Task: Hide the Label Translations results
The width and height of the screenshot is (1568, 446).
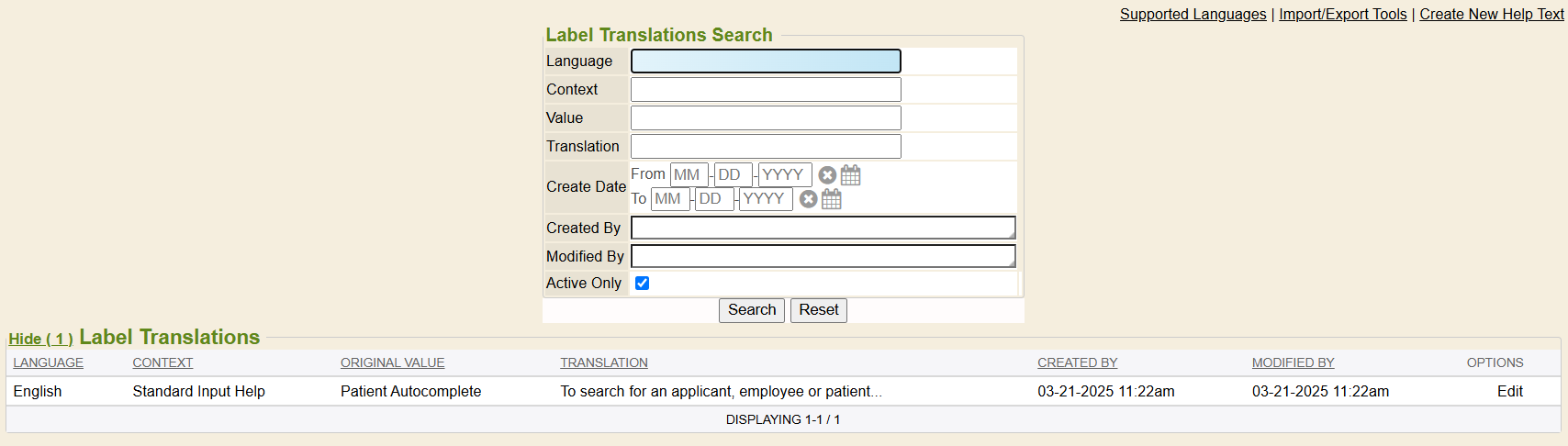Action: click(40, 339)
